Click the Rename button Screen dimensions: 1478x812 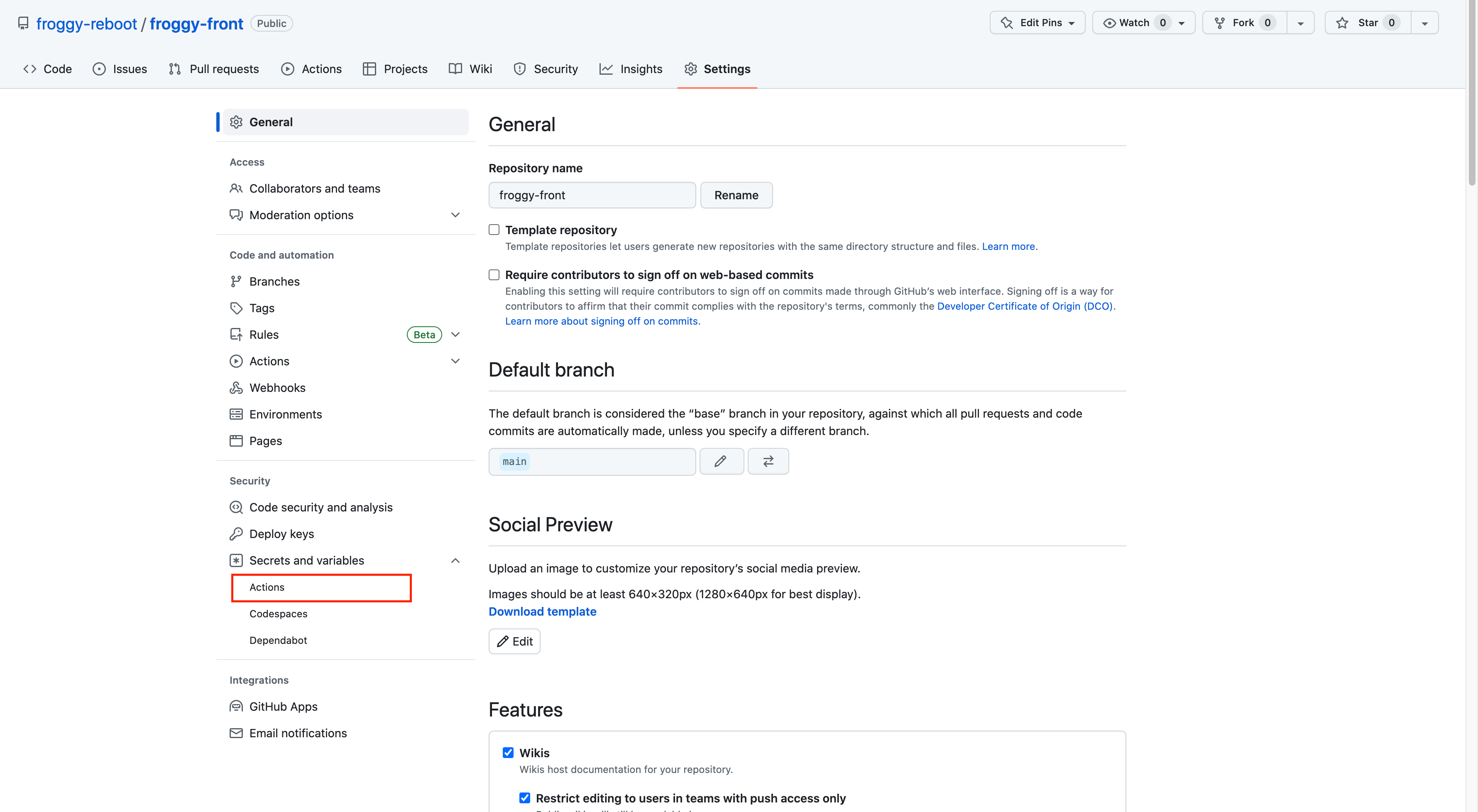pyautogui.click(x=736, y=195)
